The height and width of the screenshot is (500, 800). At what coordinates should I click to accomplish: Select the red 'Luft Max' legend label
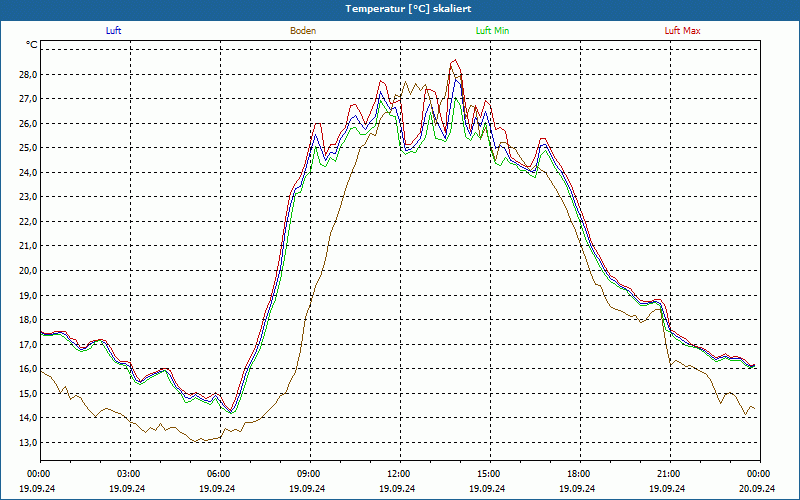point(682,31)
